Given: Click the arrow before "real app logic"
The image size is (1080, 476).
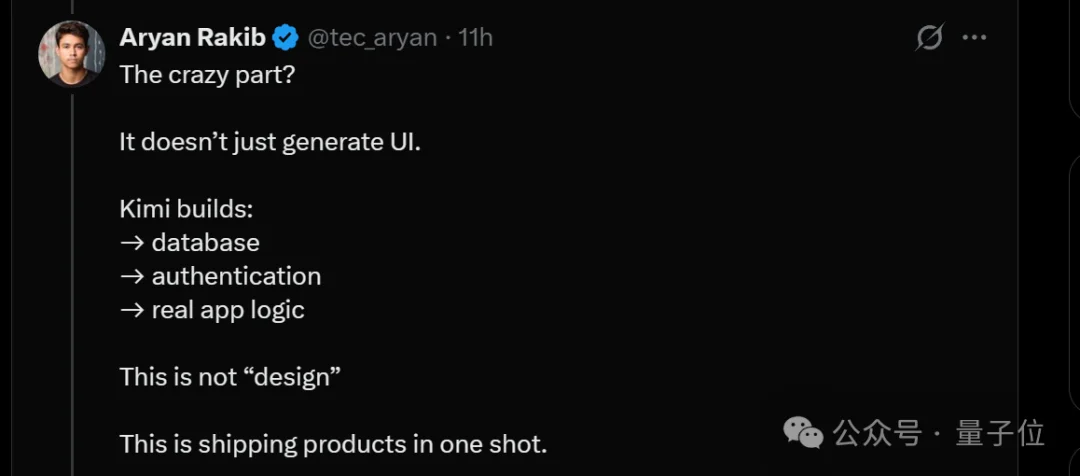Looking at the screenshot, I should pyautogui.click(x=132, y=310).
